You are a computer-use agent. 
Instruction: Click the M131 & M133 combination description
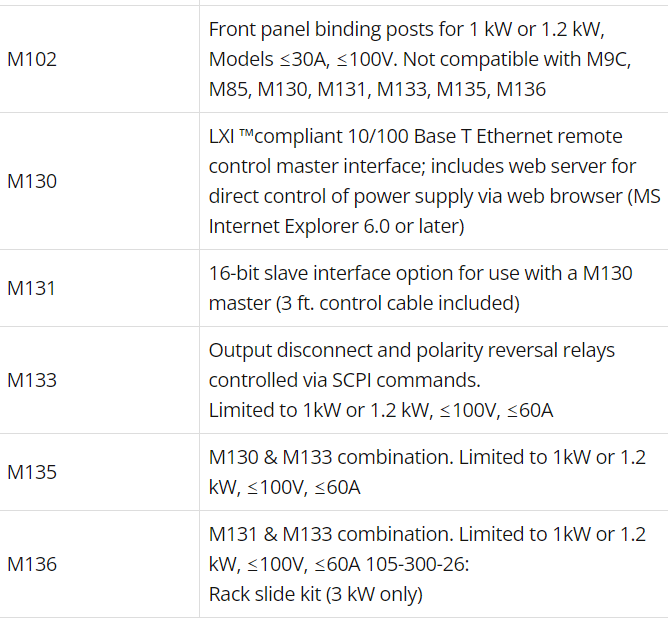(x=427, y=549)
